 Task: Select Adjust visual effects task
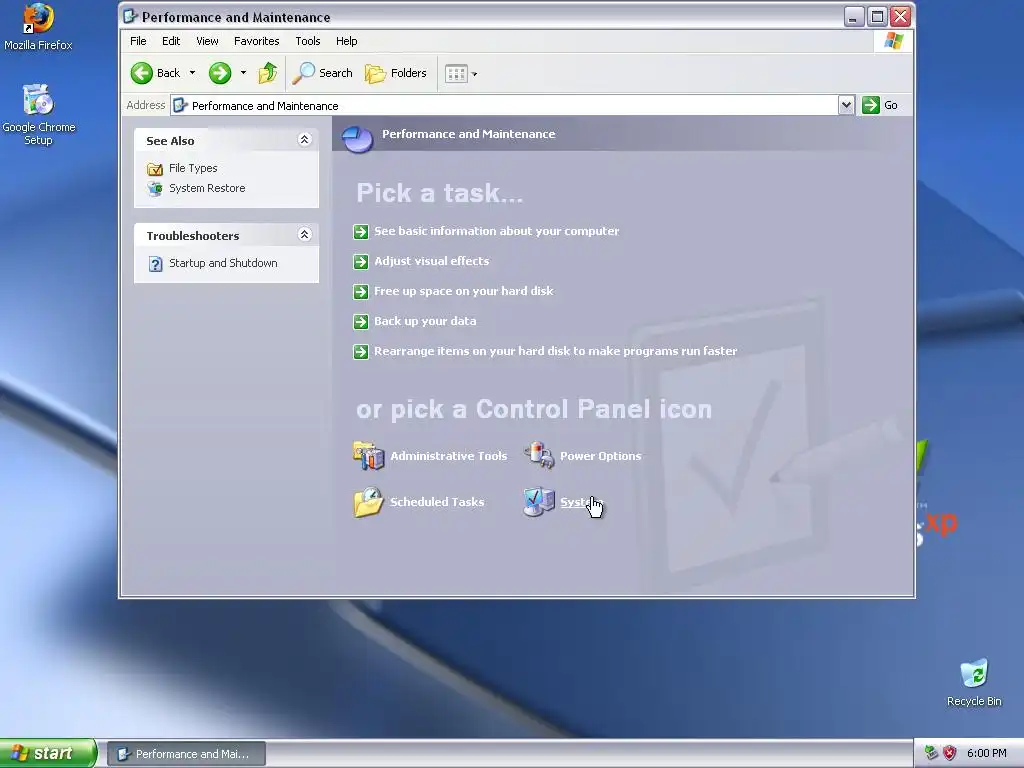click(432, 261)
